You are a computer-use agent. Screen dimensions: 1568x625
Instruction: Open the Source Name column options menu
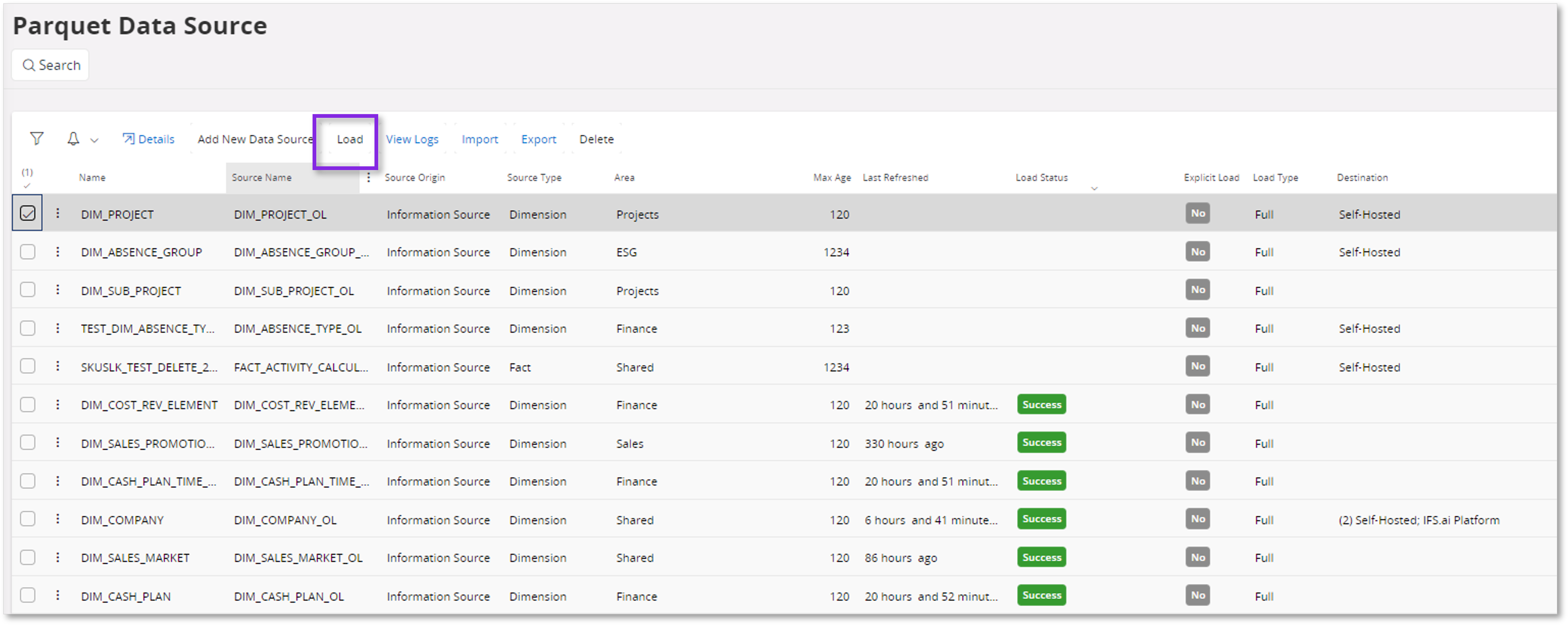click(x=370, y=177)
